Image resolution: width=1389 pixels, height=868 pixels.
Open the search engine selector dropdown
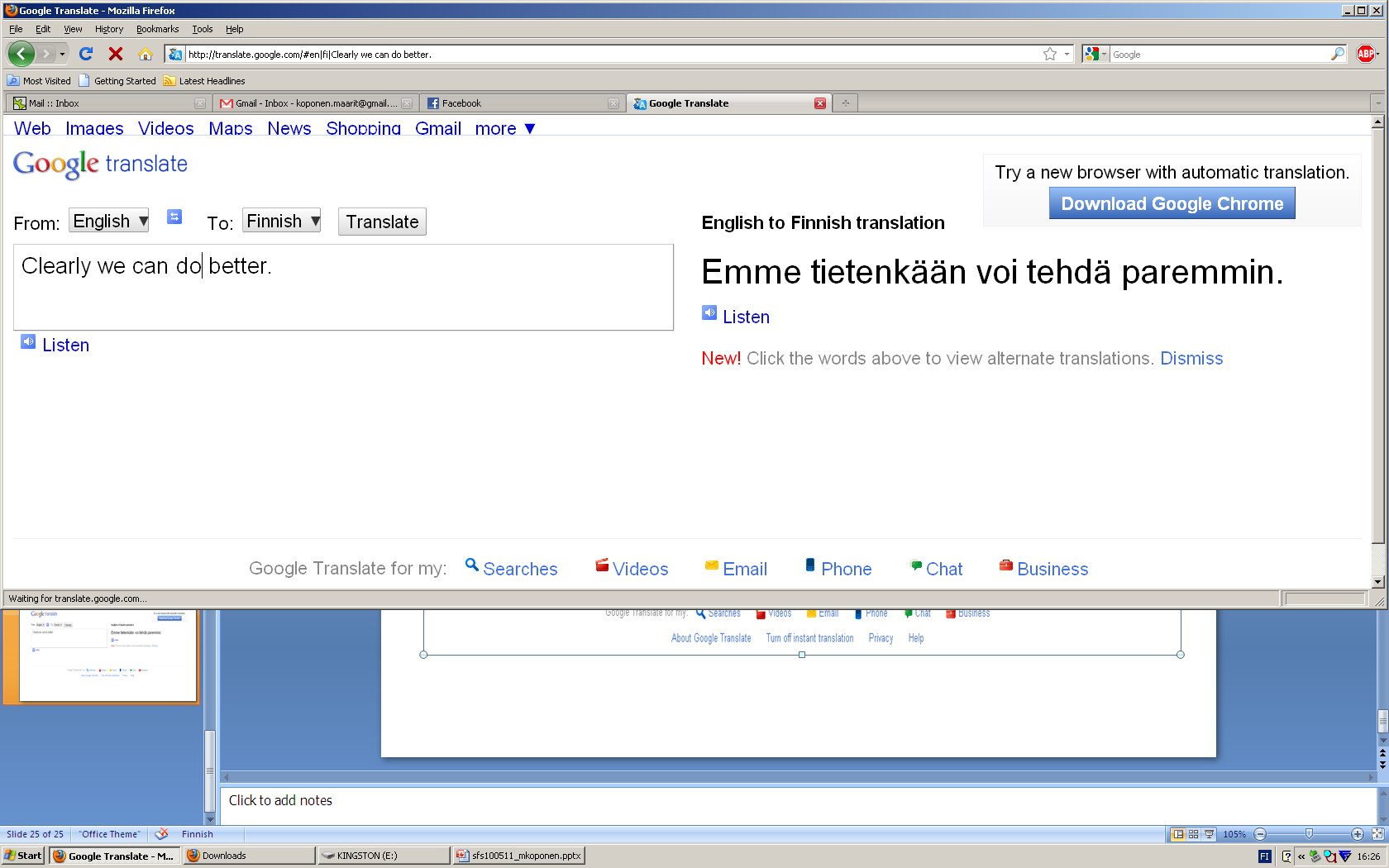1095,54
